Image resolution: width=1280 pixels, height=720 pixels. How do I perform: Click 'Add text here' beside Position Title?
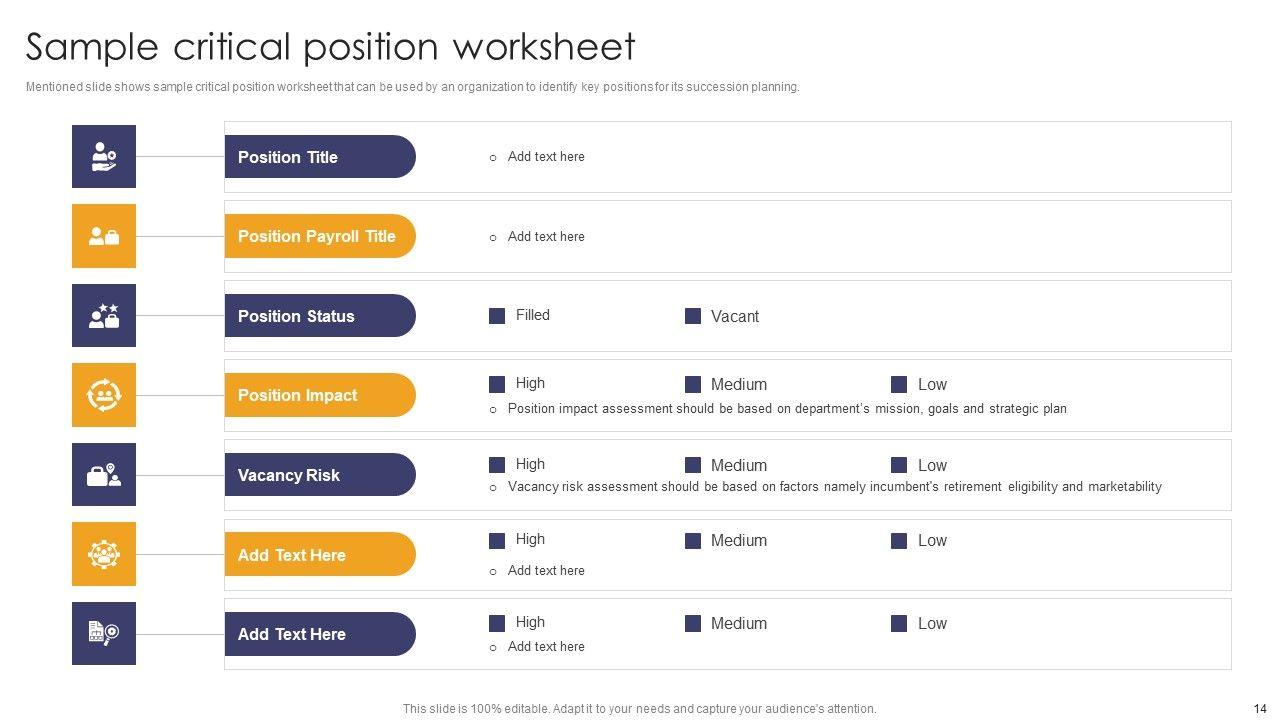tap(546, 157)
